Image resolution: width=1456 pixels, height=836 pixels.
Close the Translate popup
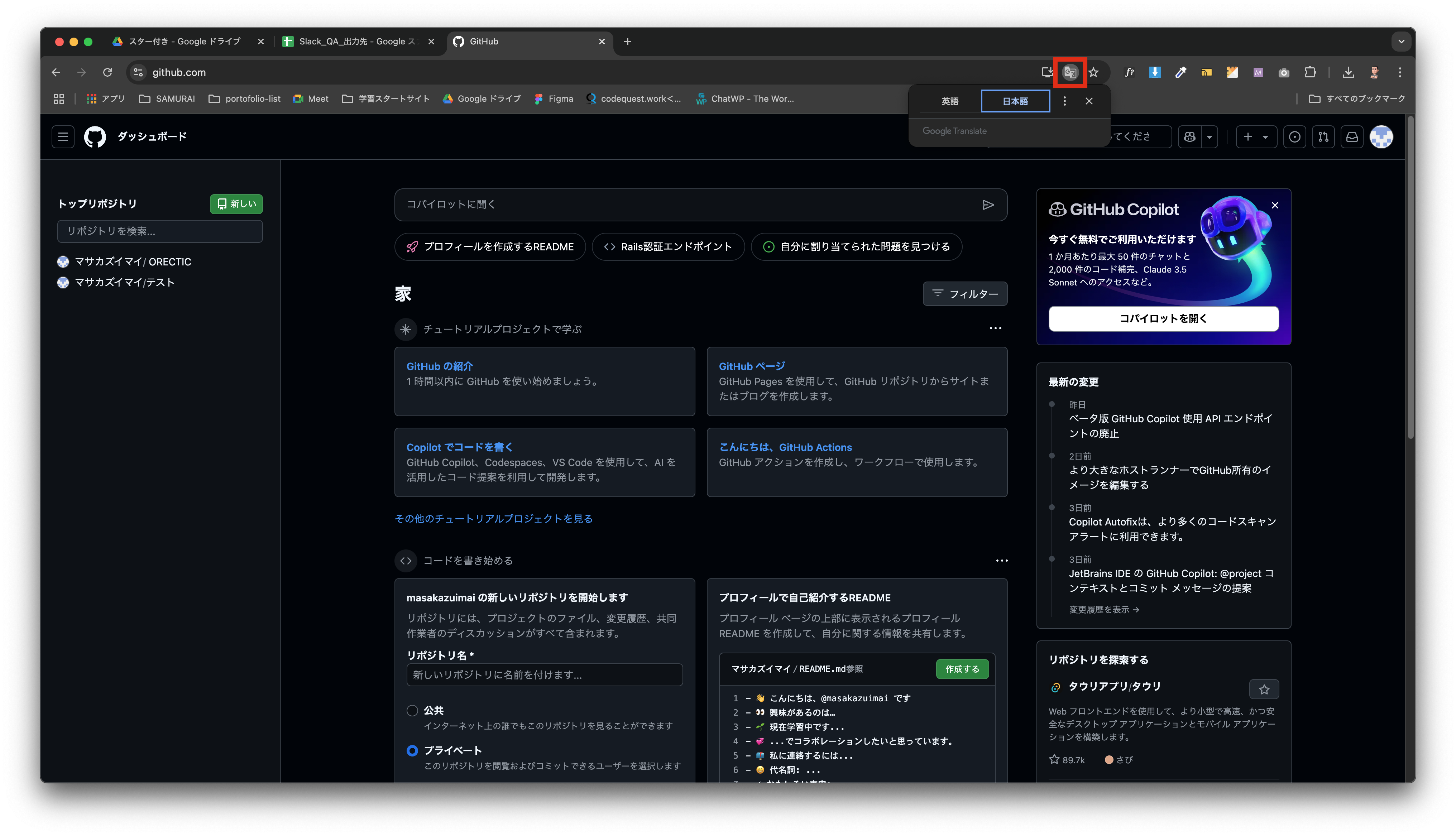[1089, 101]
